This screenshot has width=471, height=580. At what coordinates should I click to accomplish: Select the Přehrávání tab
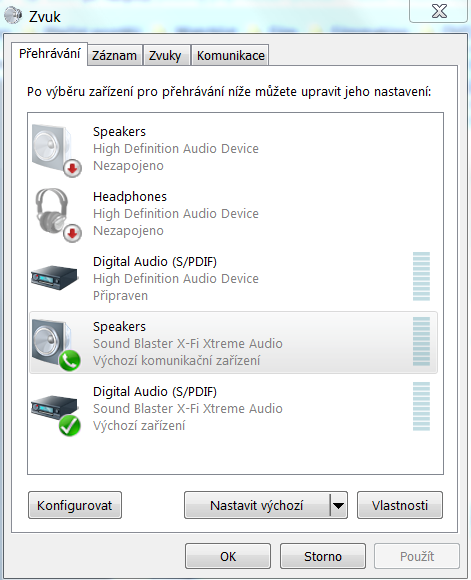(50, 54)
